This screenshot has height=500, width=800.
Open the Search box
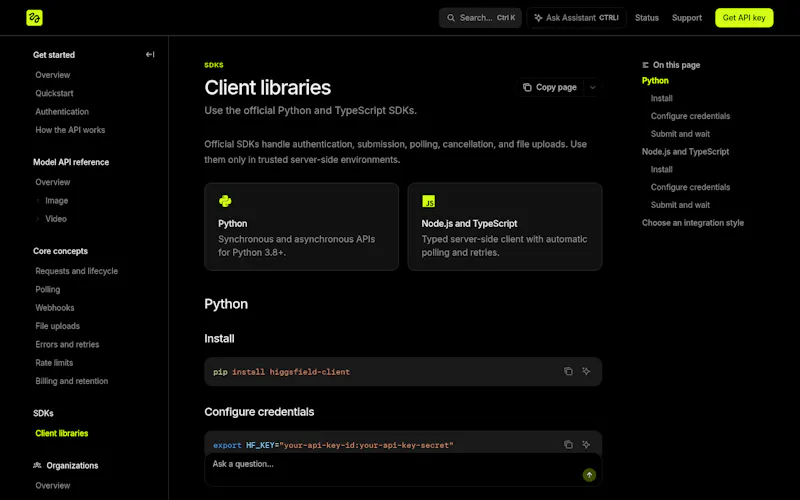tap(480, 18)
